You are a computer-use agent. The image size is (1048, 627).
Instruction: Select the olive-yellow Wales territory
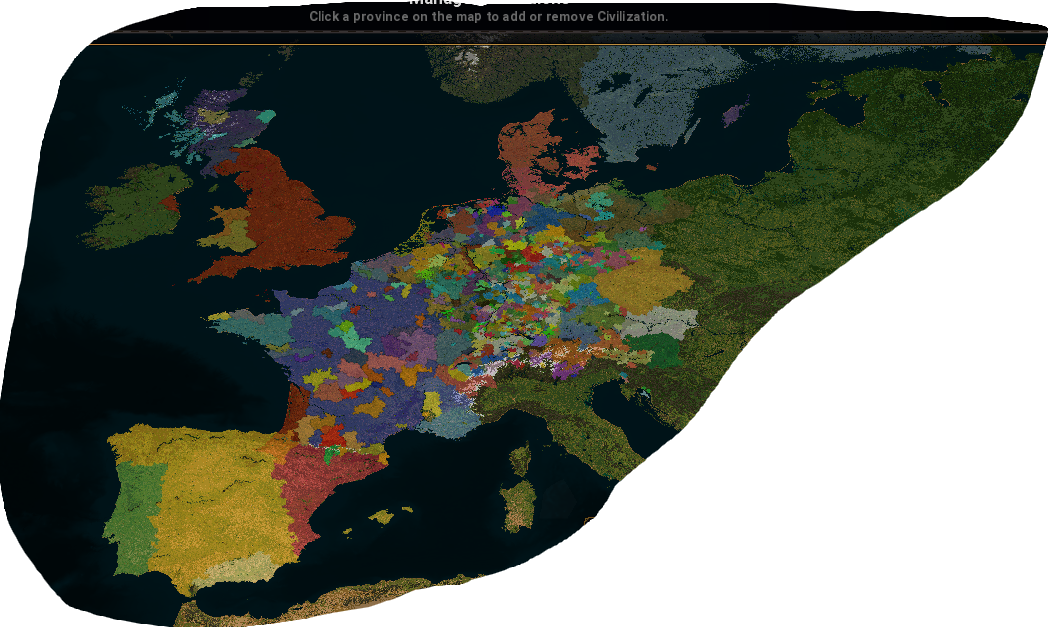[232, 229]
